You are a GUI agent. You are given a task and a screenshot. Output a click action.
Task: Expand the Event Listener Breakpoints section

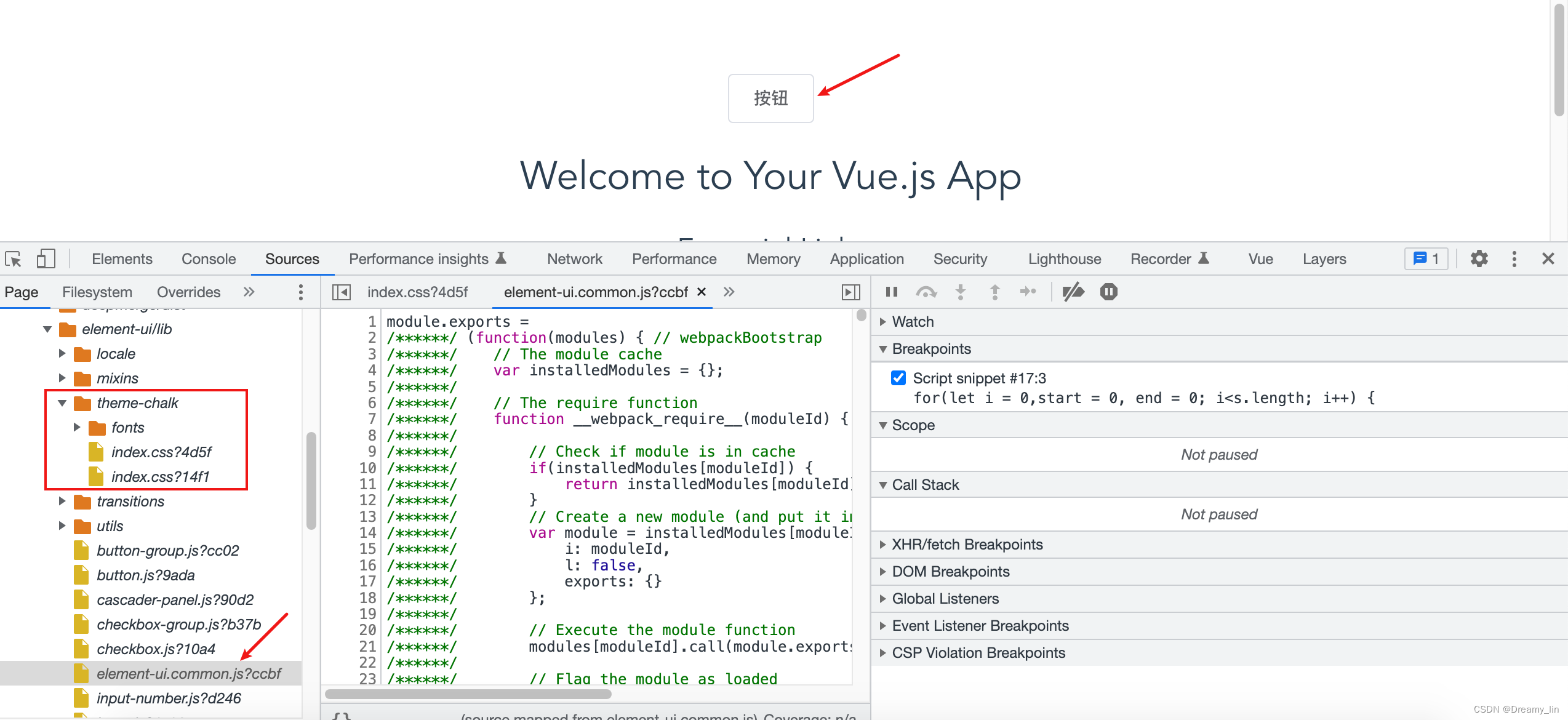(980, 626)
